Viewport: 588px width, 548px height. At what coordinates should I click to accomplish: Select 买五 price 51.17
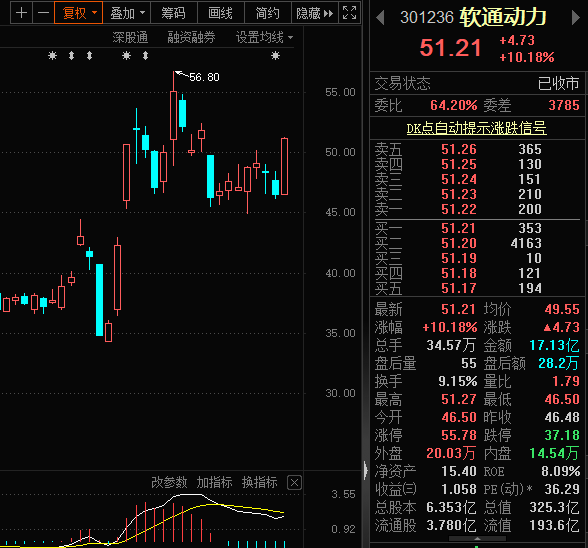click(459, 288)
